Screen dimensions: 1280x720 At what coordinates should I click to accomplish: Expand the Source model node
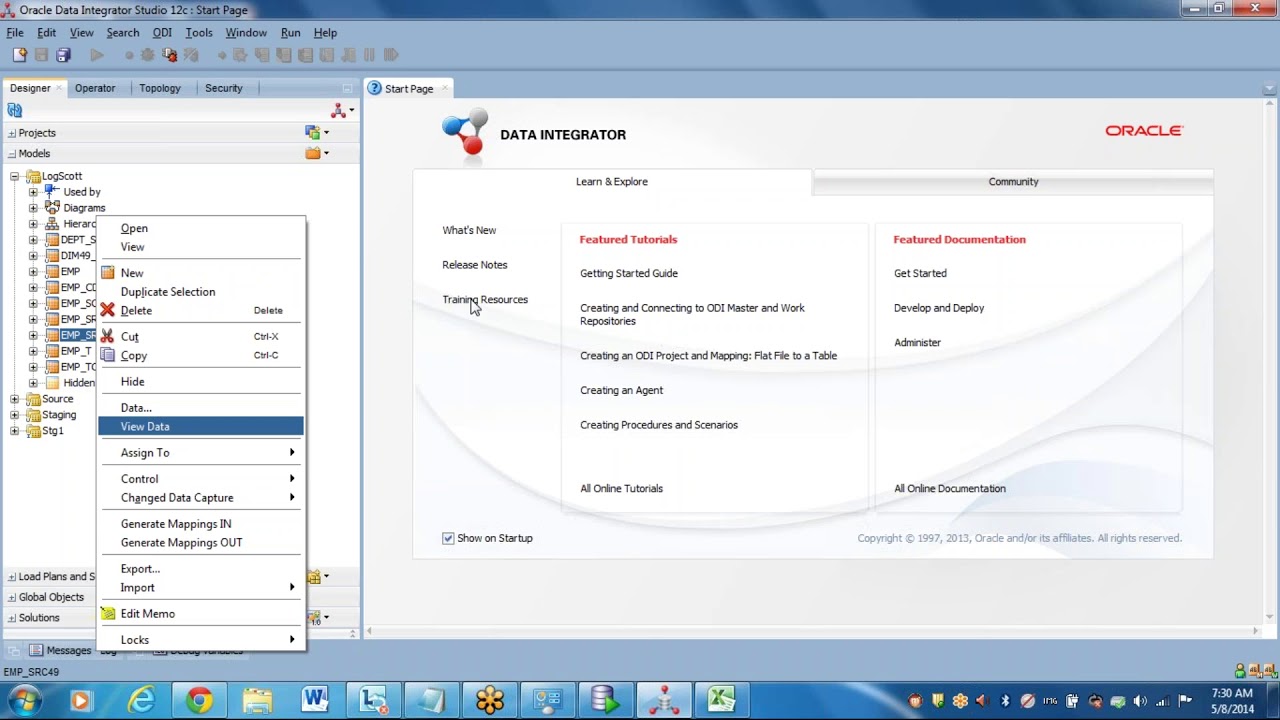tap(15, 399)
